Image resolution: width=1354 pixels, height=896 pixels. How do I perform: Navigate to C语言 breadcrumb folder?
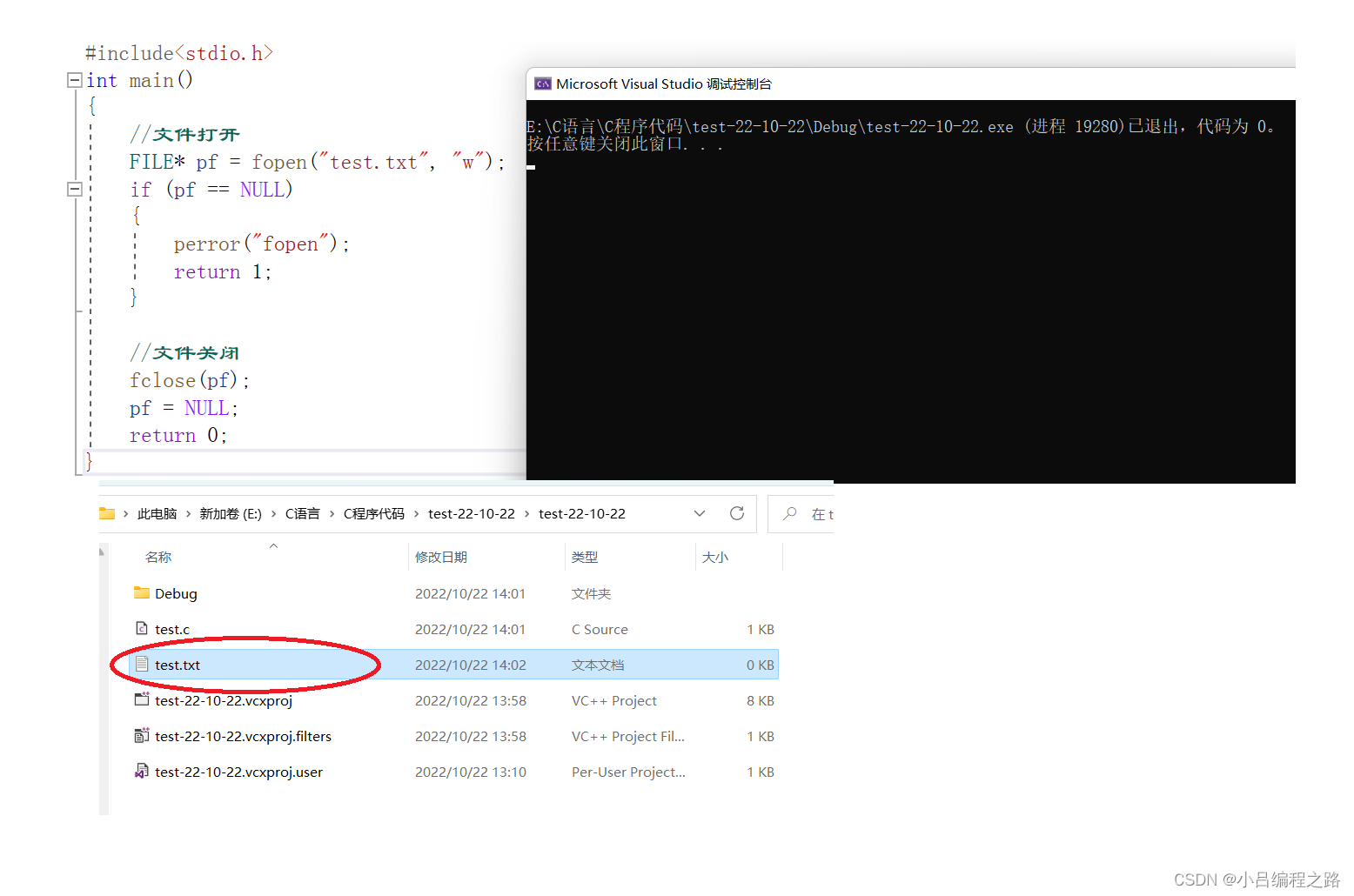click(x=302, y=514)
